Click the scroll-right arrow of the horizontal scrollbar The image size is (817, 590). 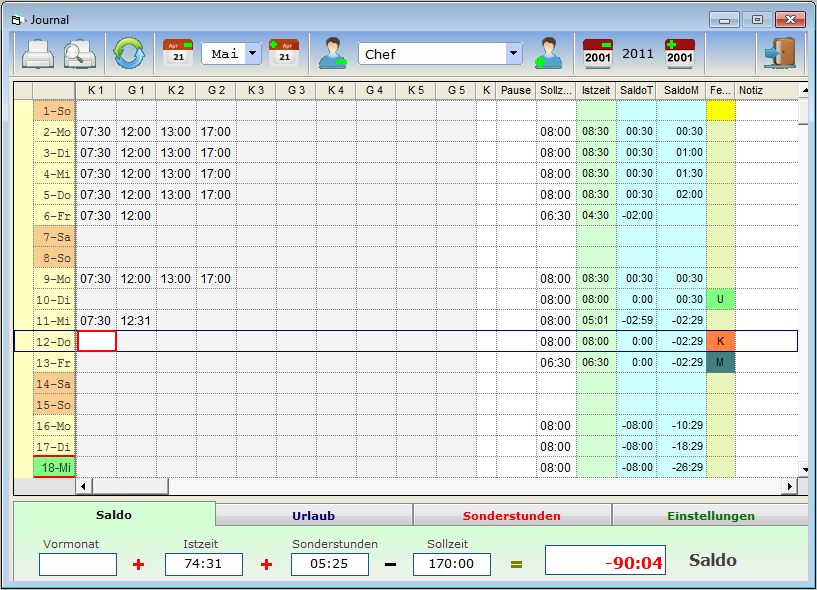790,486
